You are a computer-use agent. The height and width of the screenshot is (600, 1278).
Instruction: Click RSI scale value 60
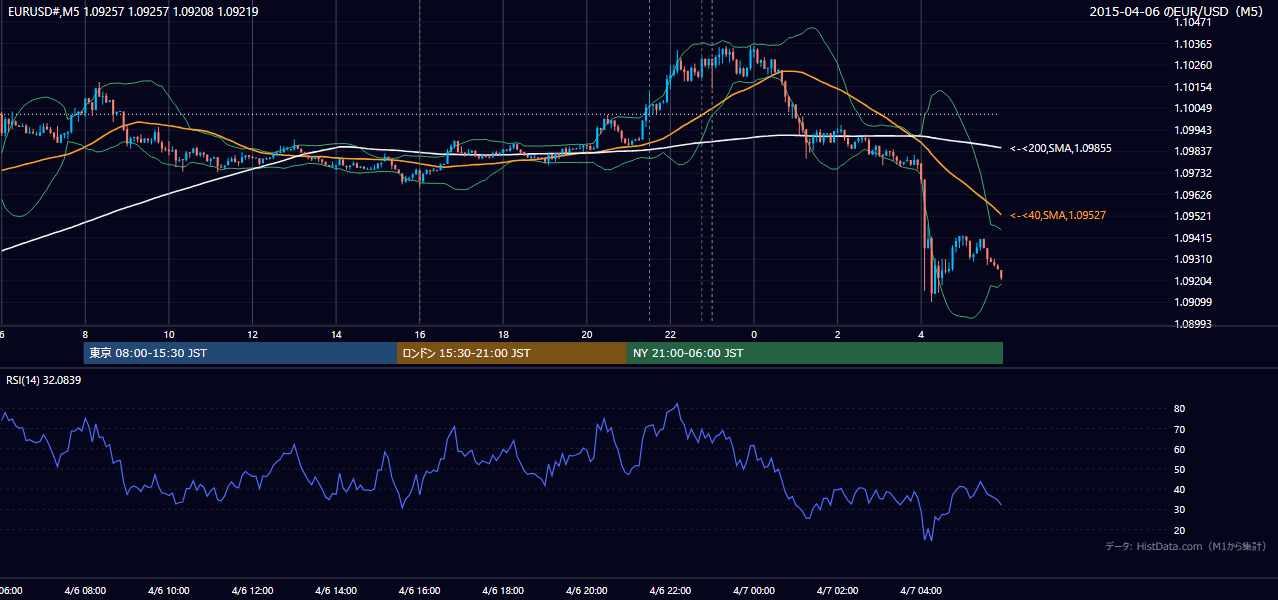pyautogui.click(x=1180, y=449)
